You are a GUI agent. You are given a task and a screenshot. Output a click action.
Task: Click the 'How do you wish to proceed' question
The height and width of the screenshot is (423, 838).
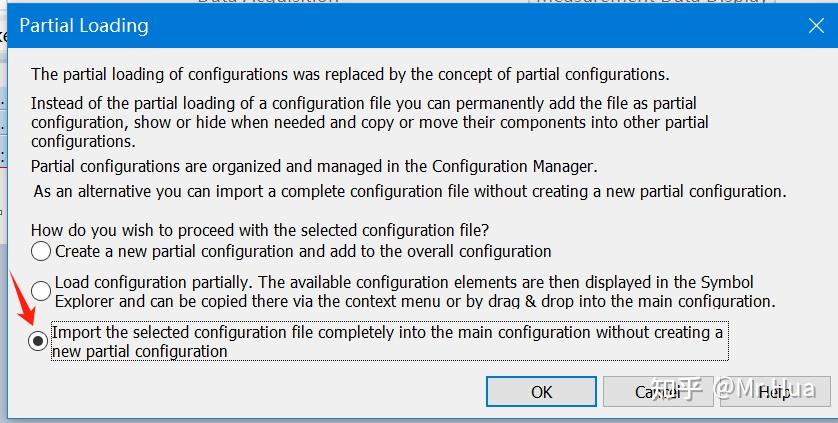coord(260,228)
